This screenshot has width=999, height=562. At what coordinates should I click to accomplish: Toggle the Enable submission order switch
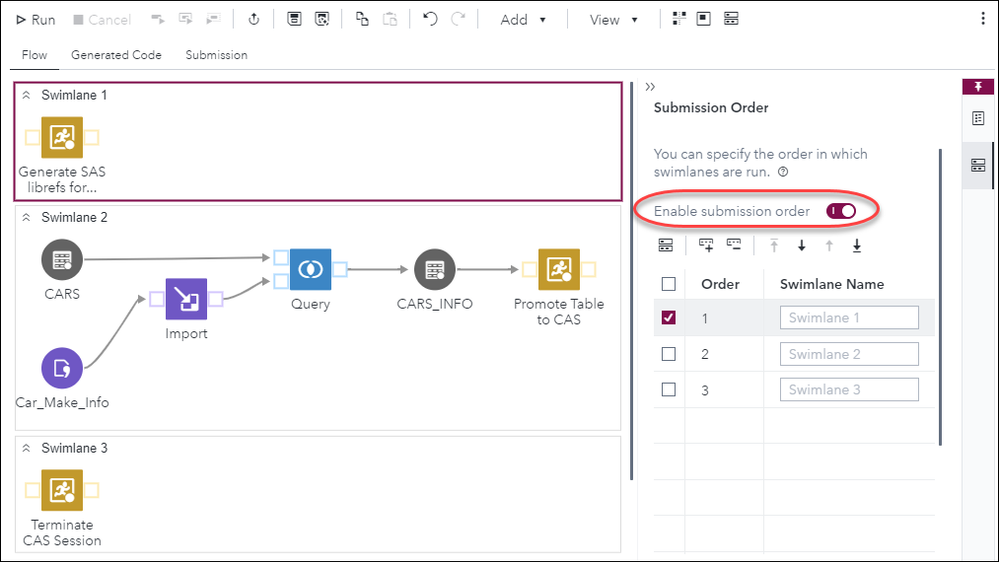tap(841, 211)
